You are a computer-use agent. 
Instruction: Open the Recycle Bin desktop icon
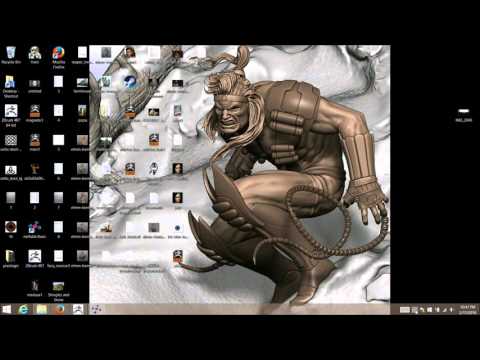click(11, 55)
